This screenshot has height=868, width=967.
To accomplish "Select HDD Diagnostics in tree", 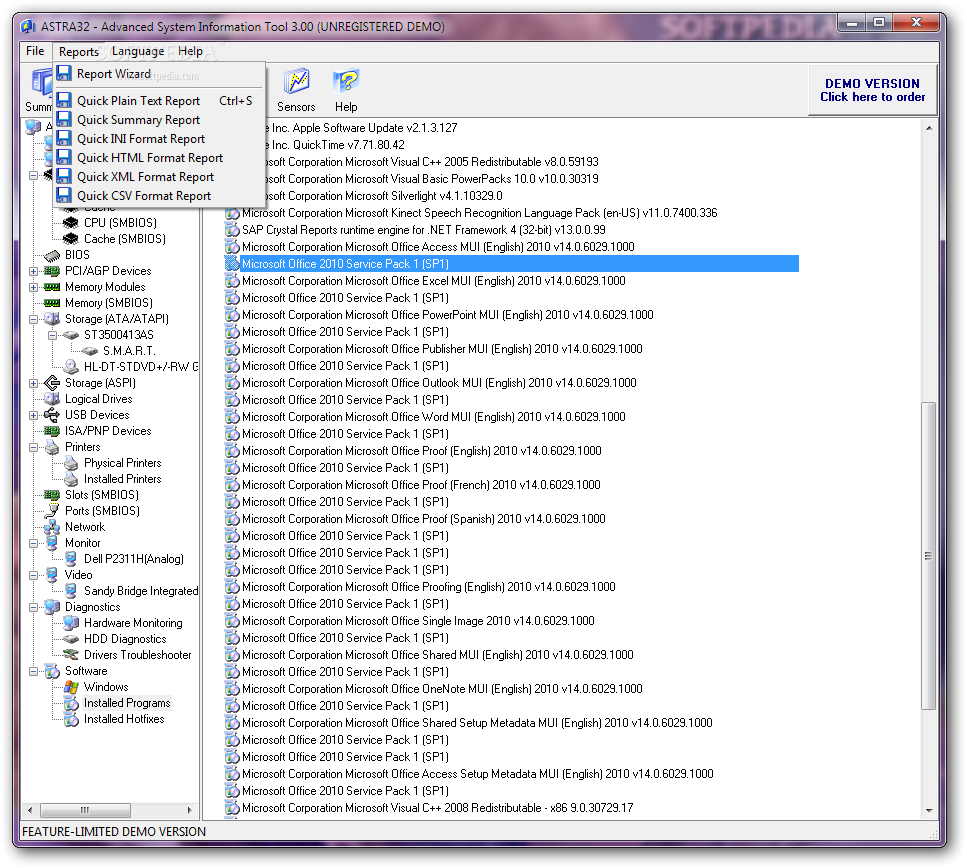I will click(x=125, y=639).
